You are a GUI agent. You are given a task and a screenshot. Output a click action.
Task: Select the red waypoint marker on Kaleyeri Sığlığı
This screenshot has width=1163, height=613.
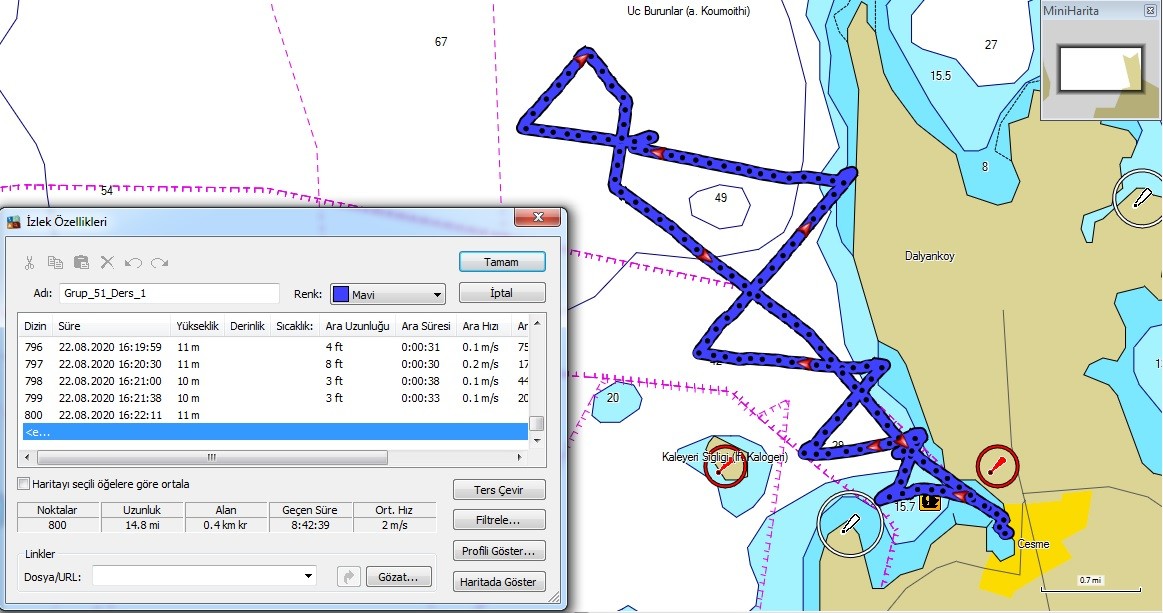[x=723, y=467]
